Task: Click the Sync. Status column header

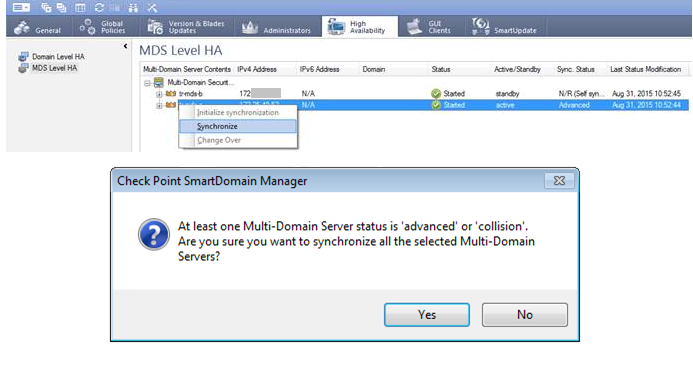Action: coord(581,69)
